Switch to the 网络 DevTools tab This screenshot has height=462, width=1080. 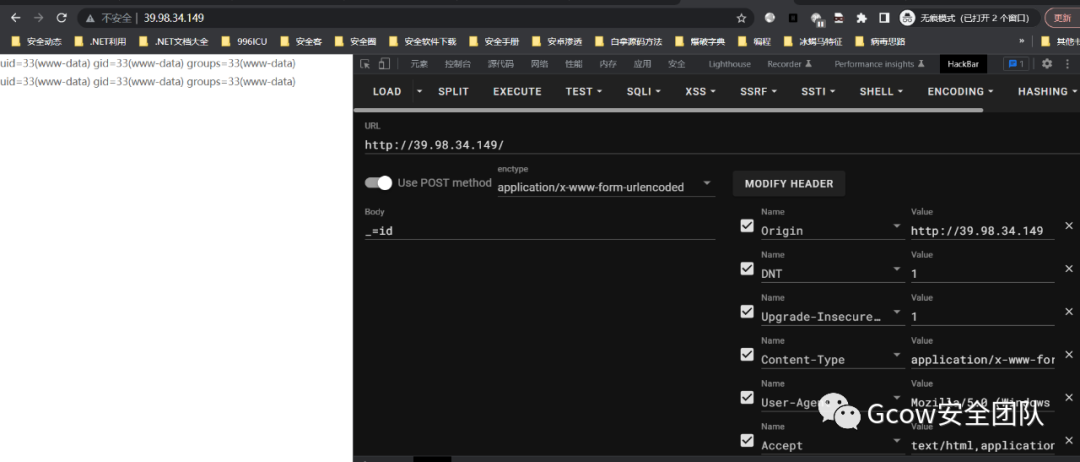539,64
